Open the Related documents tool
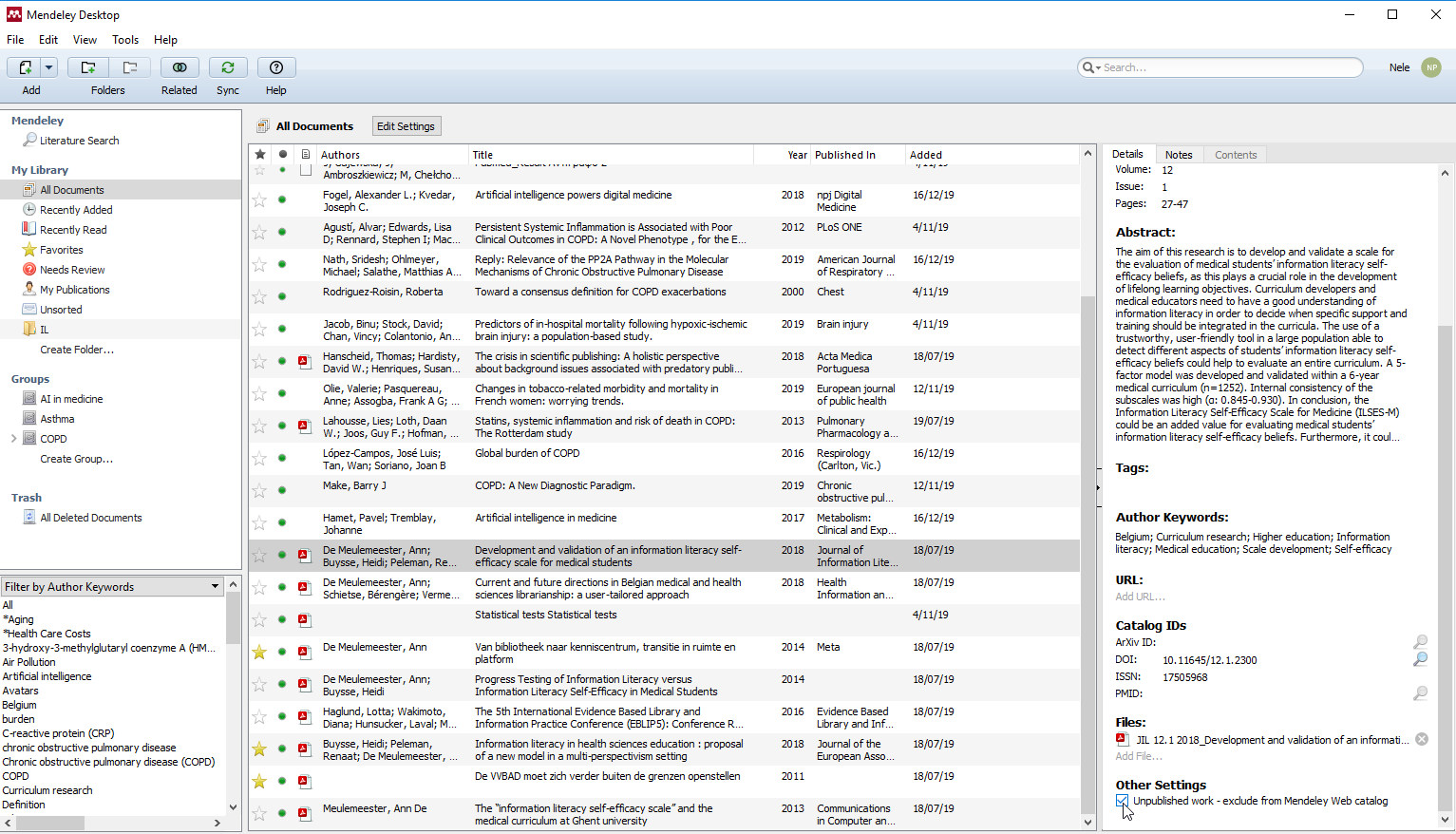1456x834 pixels. [179, 67]
